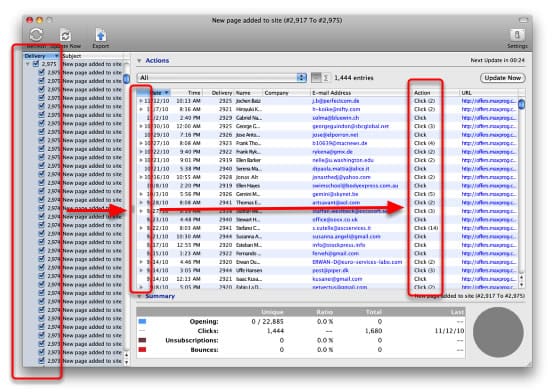Click the 'Bounces:' summary row label
Screen dimensions: 560x392
point(204,350)
